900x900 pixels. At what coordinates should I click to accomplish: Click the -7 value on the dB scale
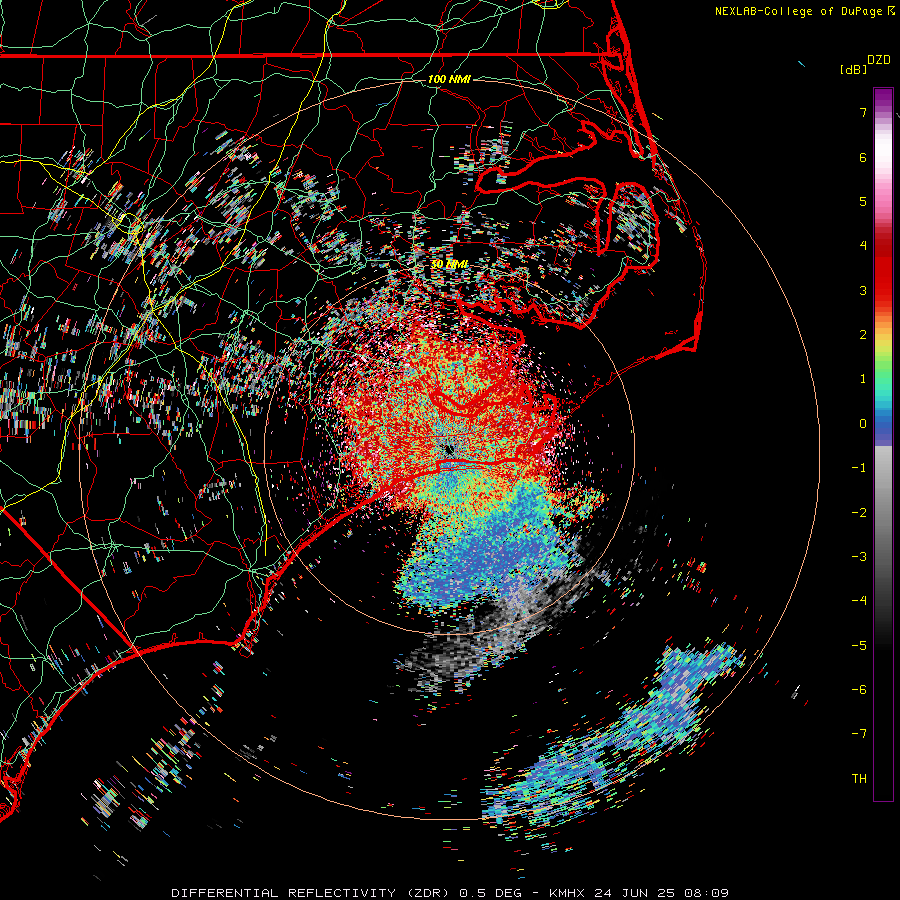[x=859, y=734]
